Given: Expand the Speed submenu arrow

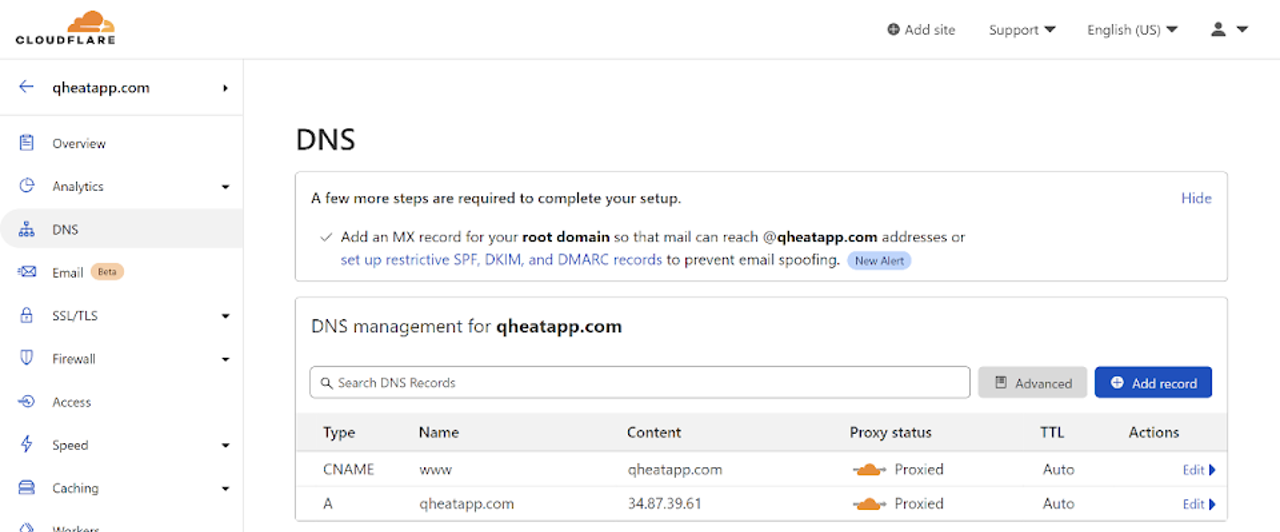Looking at the screenshot, I should pos(225,445).
